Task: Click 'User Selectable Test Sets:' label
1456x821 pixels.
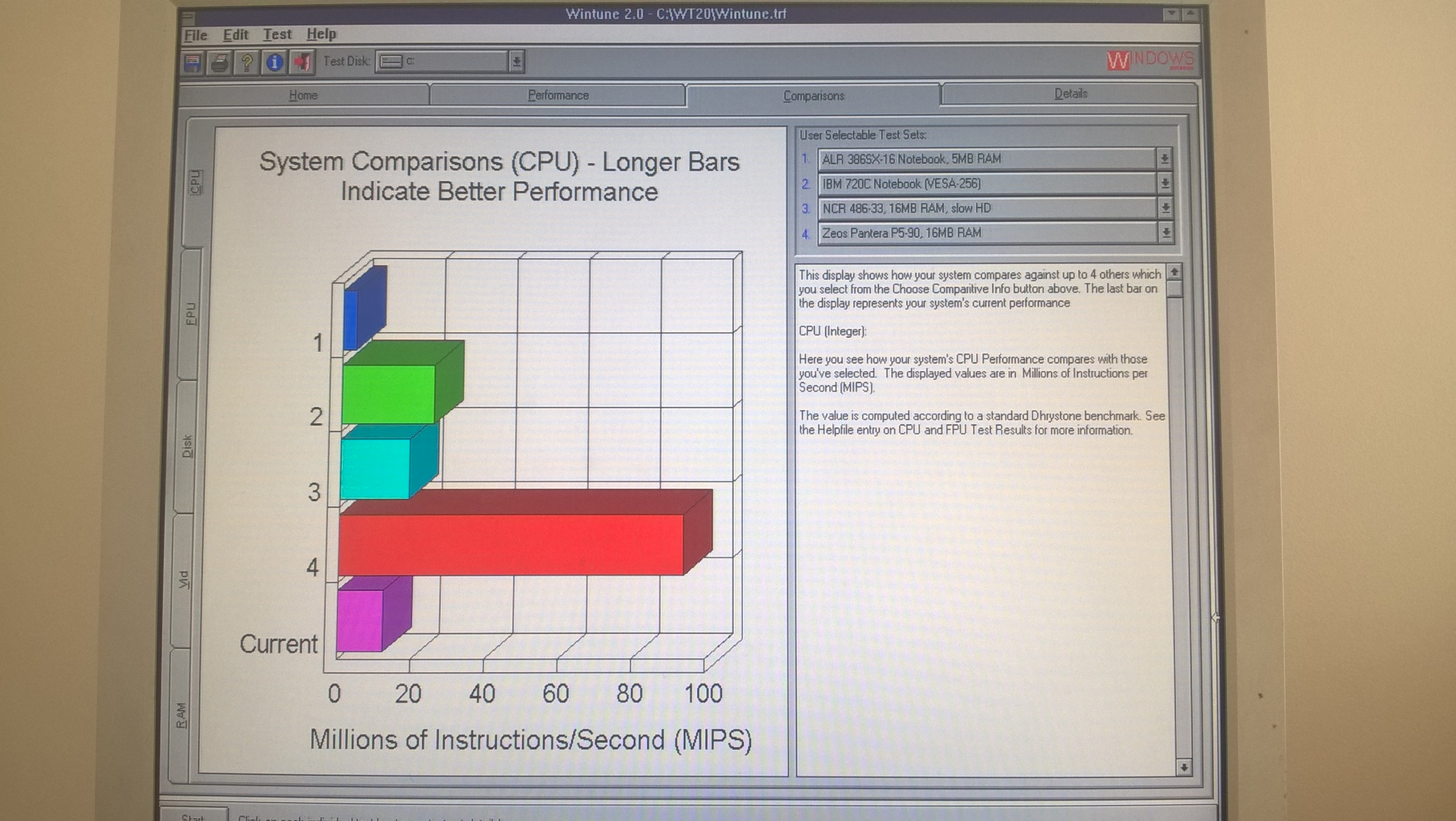Action: [x=863, y=135]
